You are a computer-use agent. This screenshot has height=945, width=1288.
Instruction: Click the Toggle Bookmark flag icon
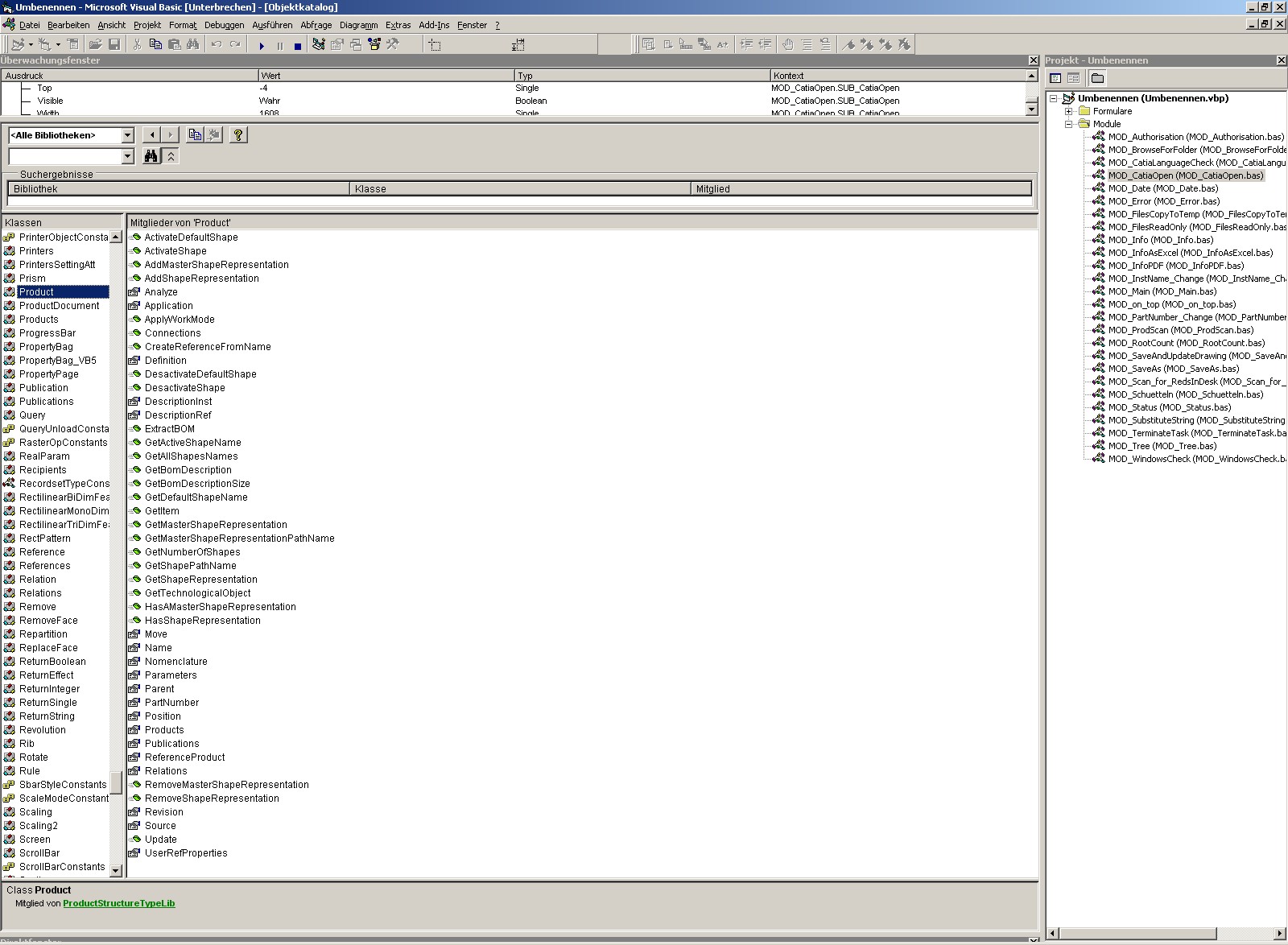pos(848,44)
